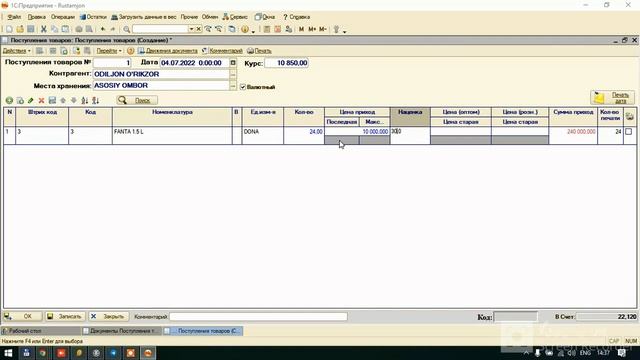Move the row down with the down arrow icon

click(73, 100)
